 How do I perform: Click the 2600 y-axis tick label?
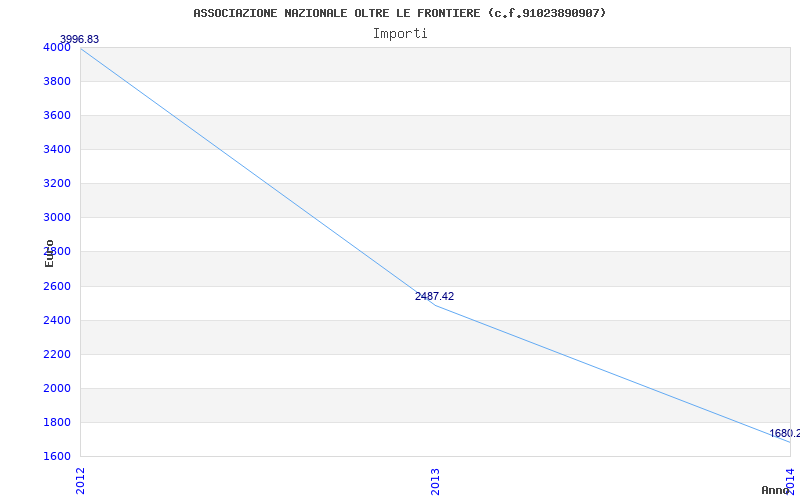pos(57,286)
